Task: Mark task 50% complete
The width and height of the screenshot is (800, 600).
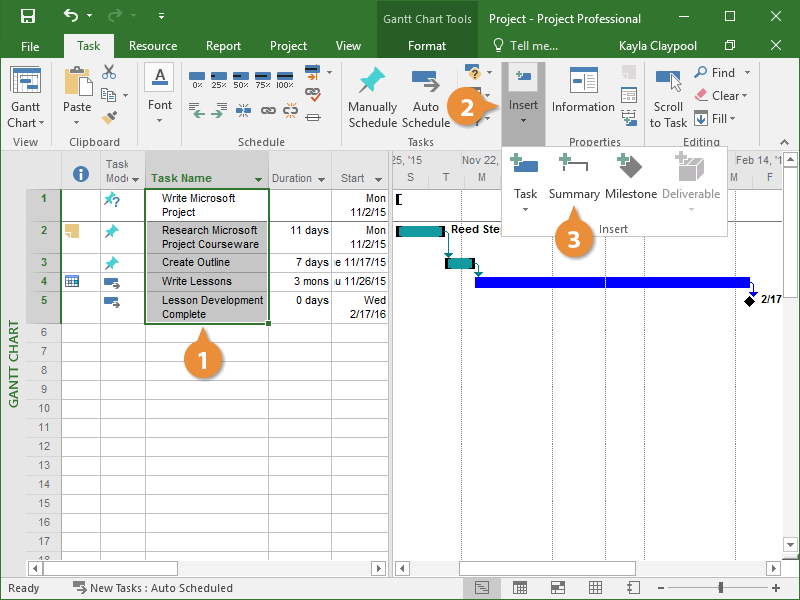Action: [x=240, y=79]
